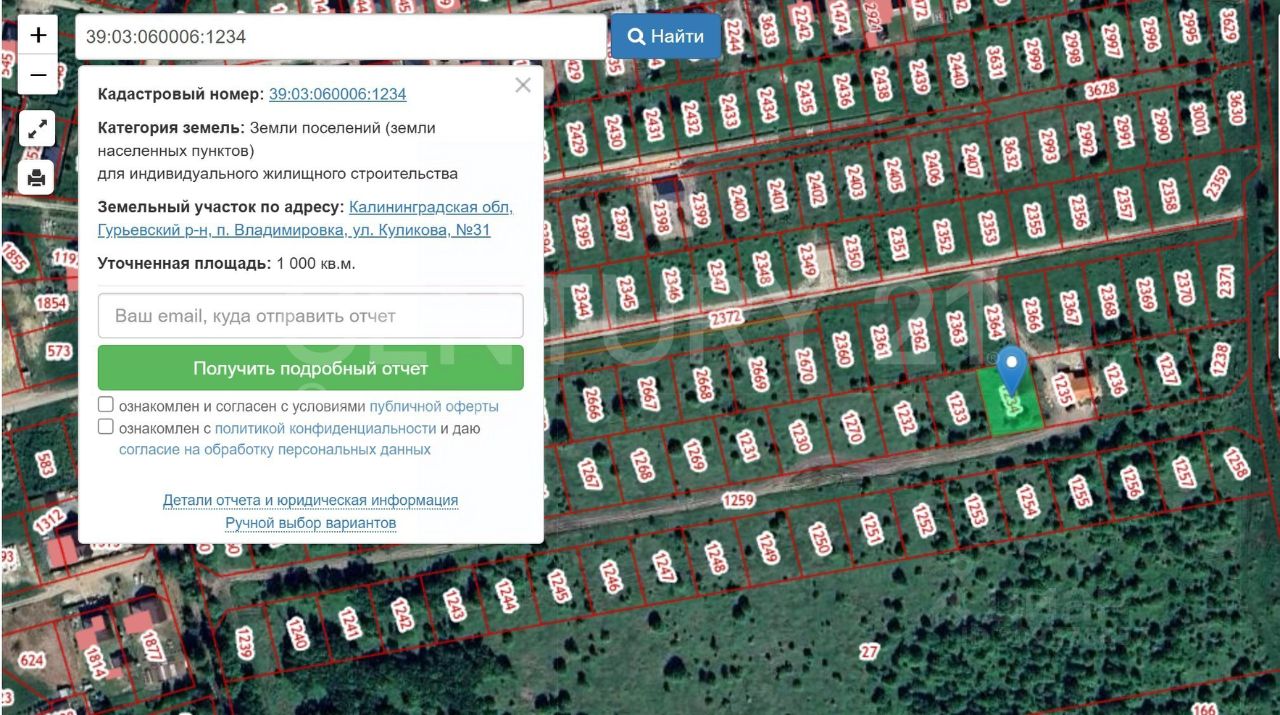
Task: Select parcel 2344 on the map
Action: 581,300
